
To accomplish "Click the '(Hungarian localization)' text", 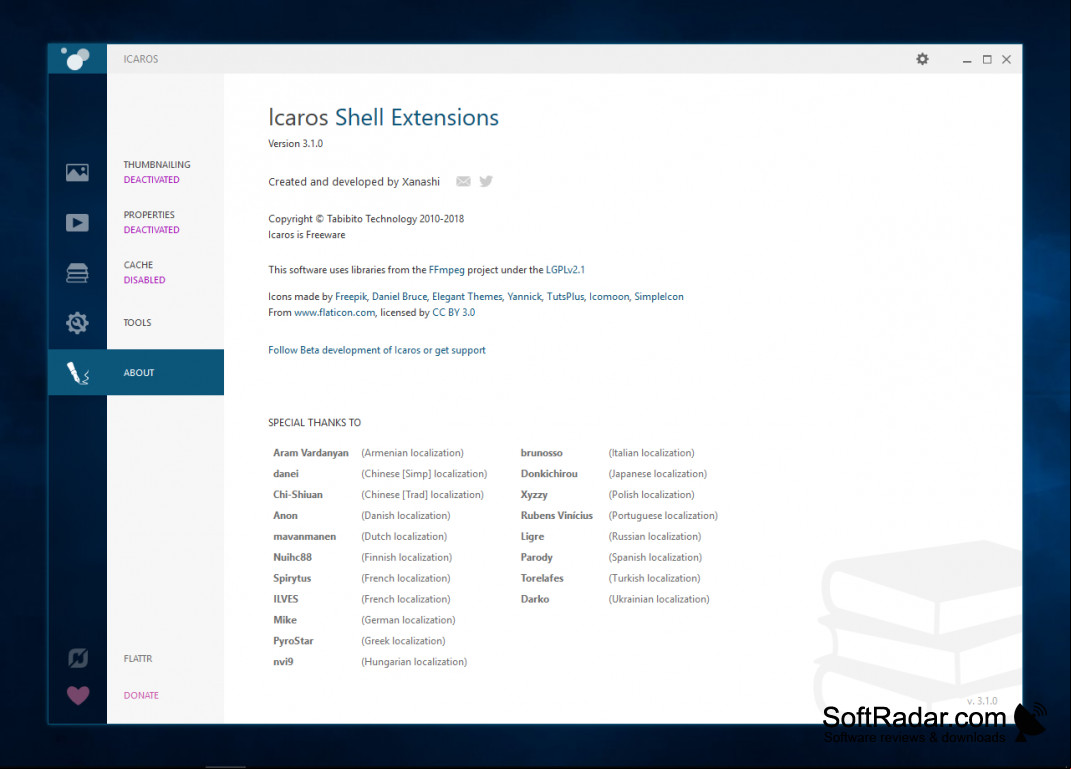I will 414,662.
